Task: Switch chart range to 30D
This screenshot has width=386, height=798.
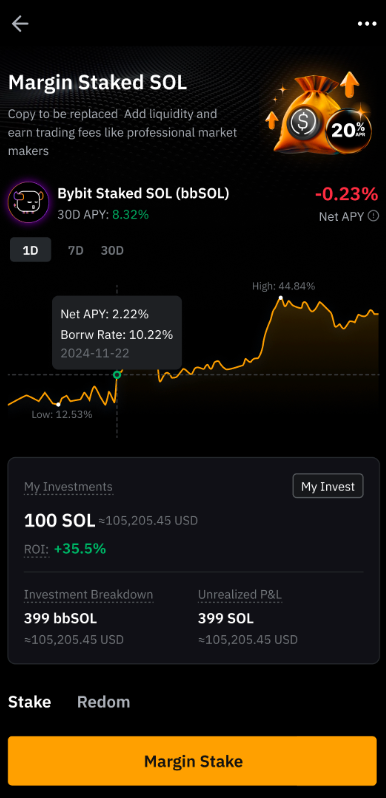Action: tap(112, 250)
